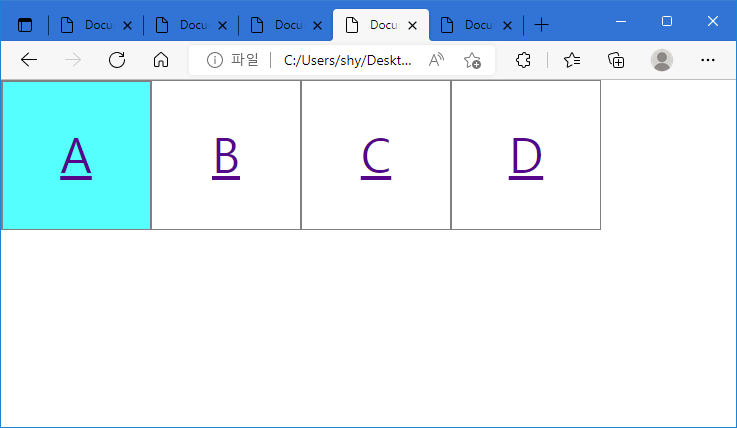The height and width of the screenshot is (428, 737).
Task: Open a new tab with plus button
Action: click(541, 25)
